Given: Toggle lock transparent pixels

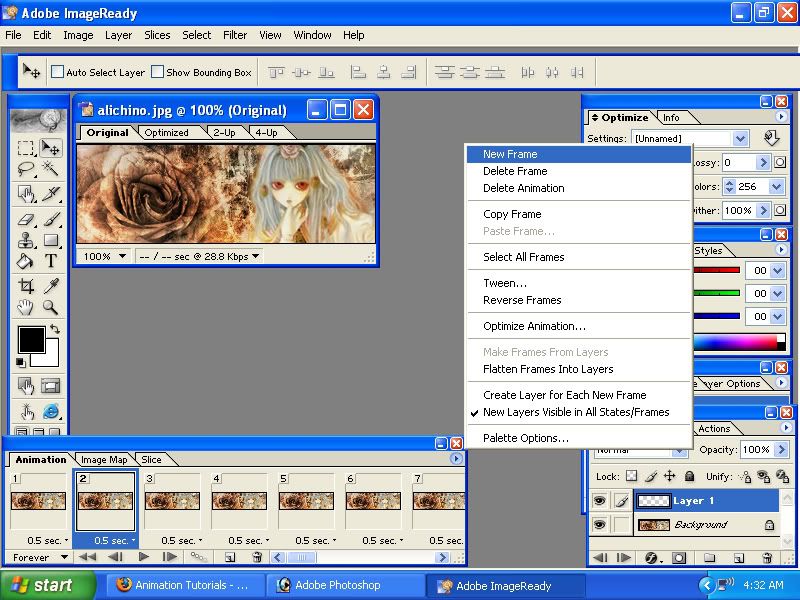Looking at the screenshot, I should click(x=632, y=476).
